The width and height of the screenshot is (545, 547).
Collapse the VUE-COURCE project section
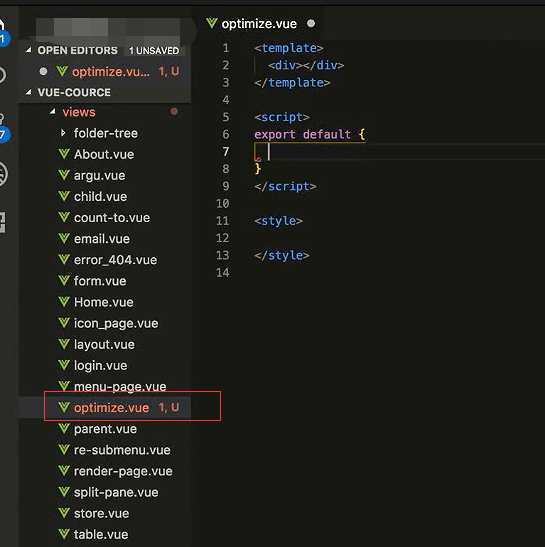29,92
